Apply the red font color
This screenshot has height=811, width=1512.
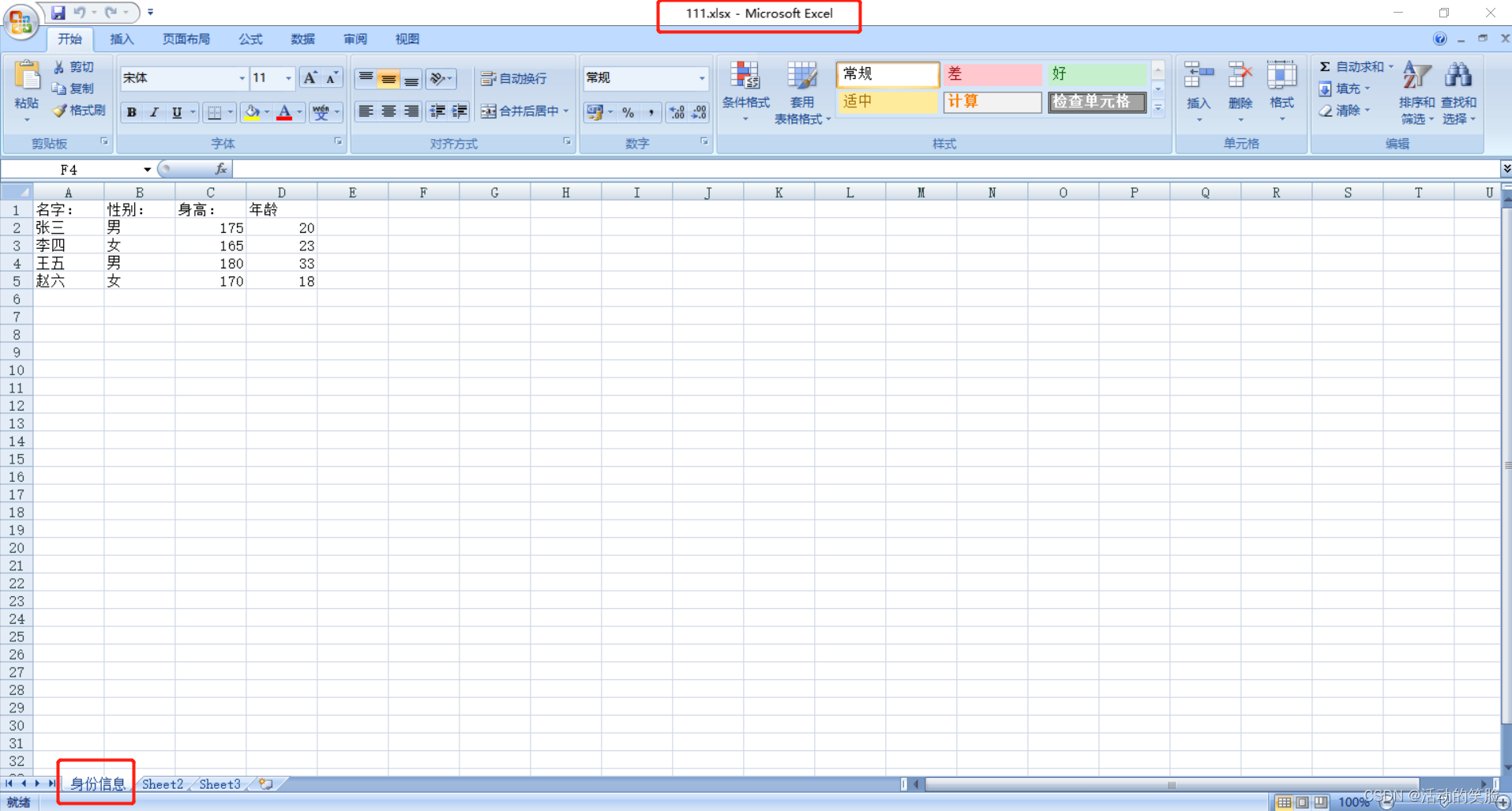click(x=284, y=112)
